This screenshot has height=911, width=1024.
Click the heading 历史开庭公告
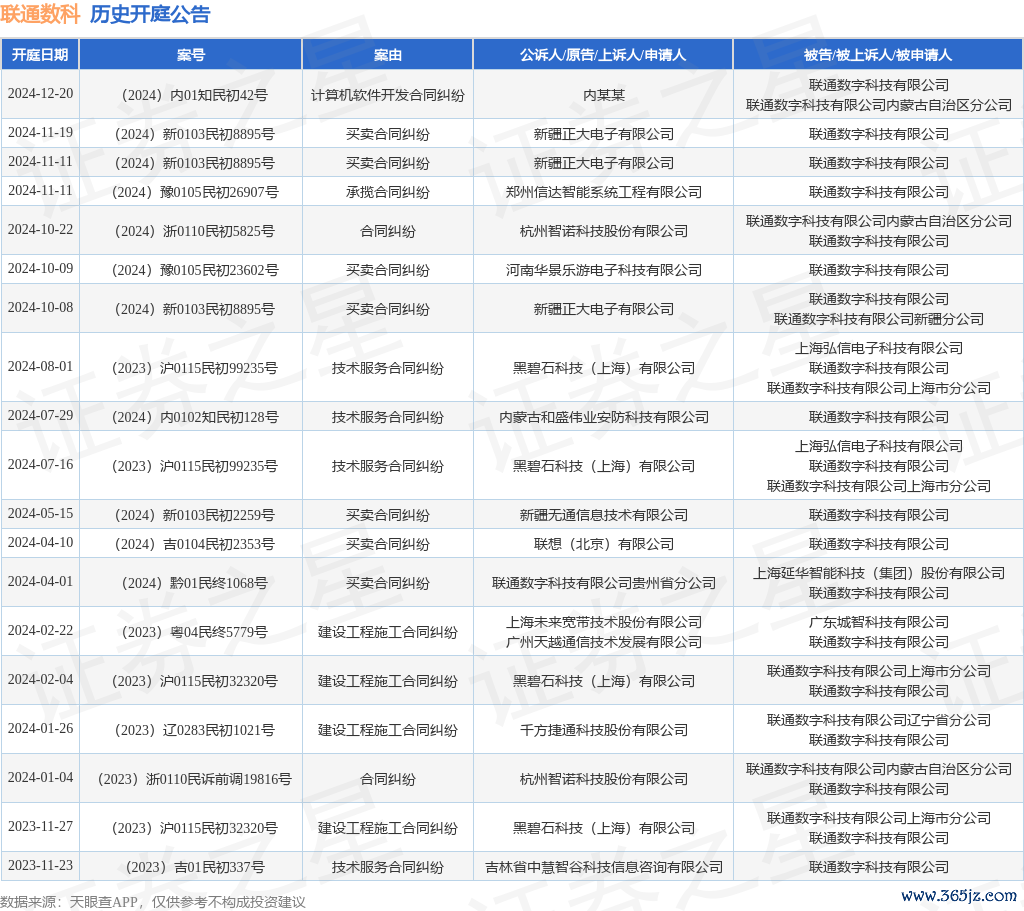coord(150,14)
